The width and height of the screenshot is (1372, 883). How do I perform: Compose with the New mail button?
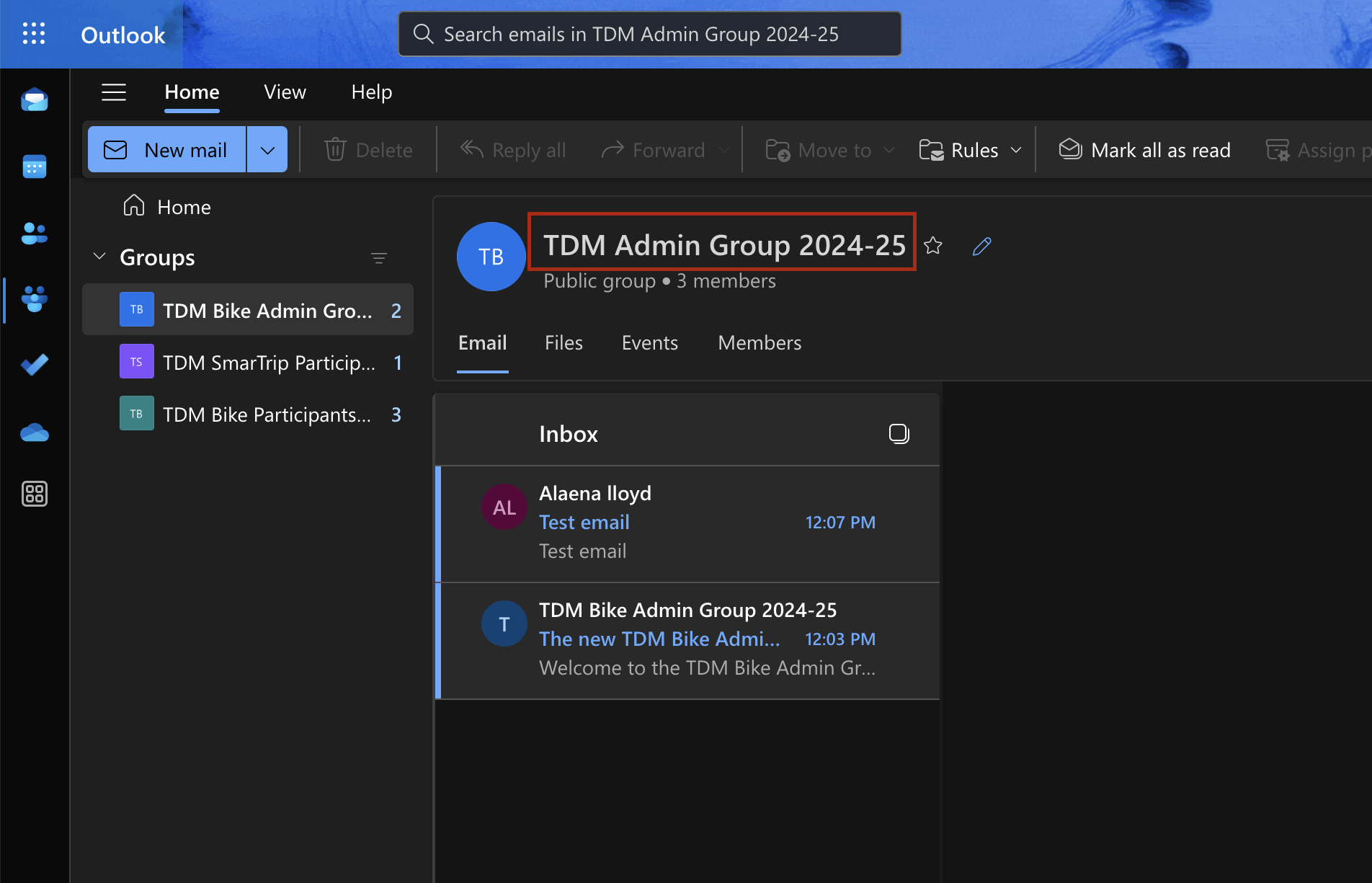(167, 150)
